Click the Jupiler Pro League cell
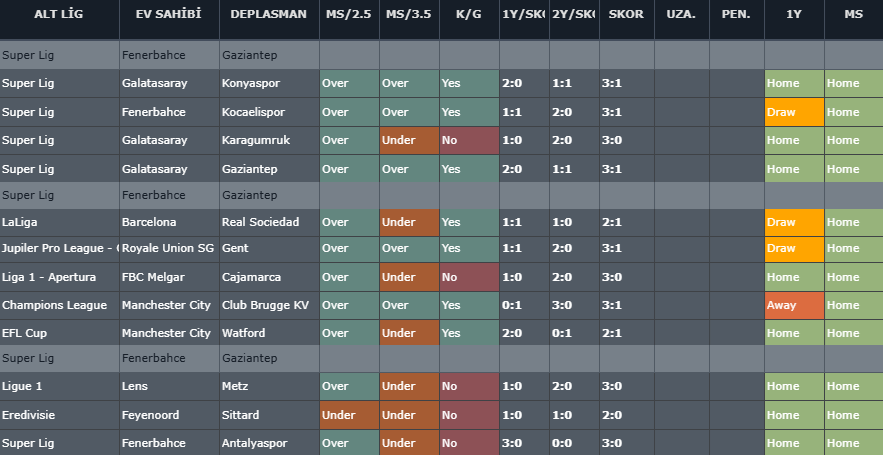Screen dimensions: 883x455 59,248
